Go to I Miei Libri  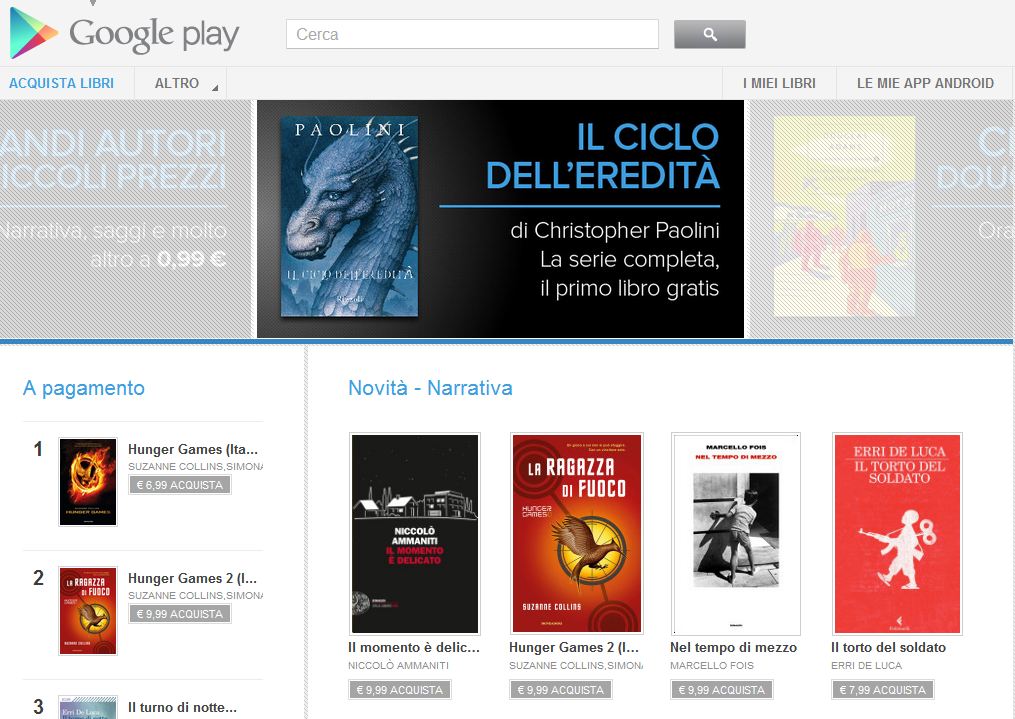coord(779,83)
